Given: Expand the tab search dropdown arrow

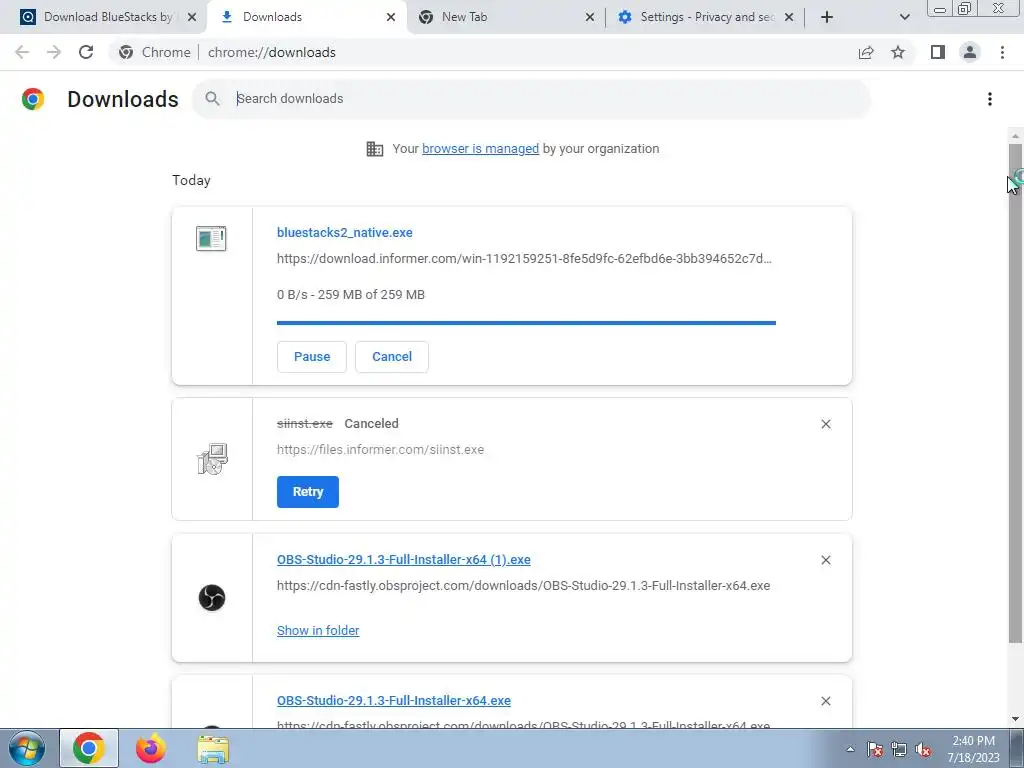Looking at the screenshot, I should coord(904,17).
